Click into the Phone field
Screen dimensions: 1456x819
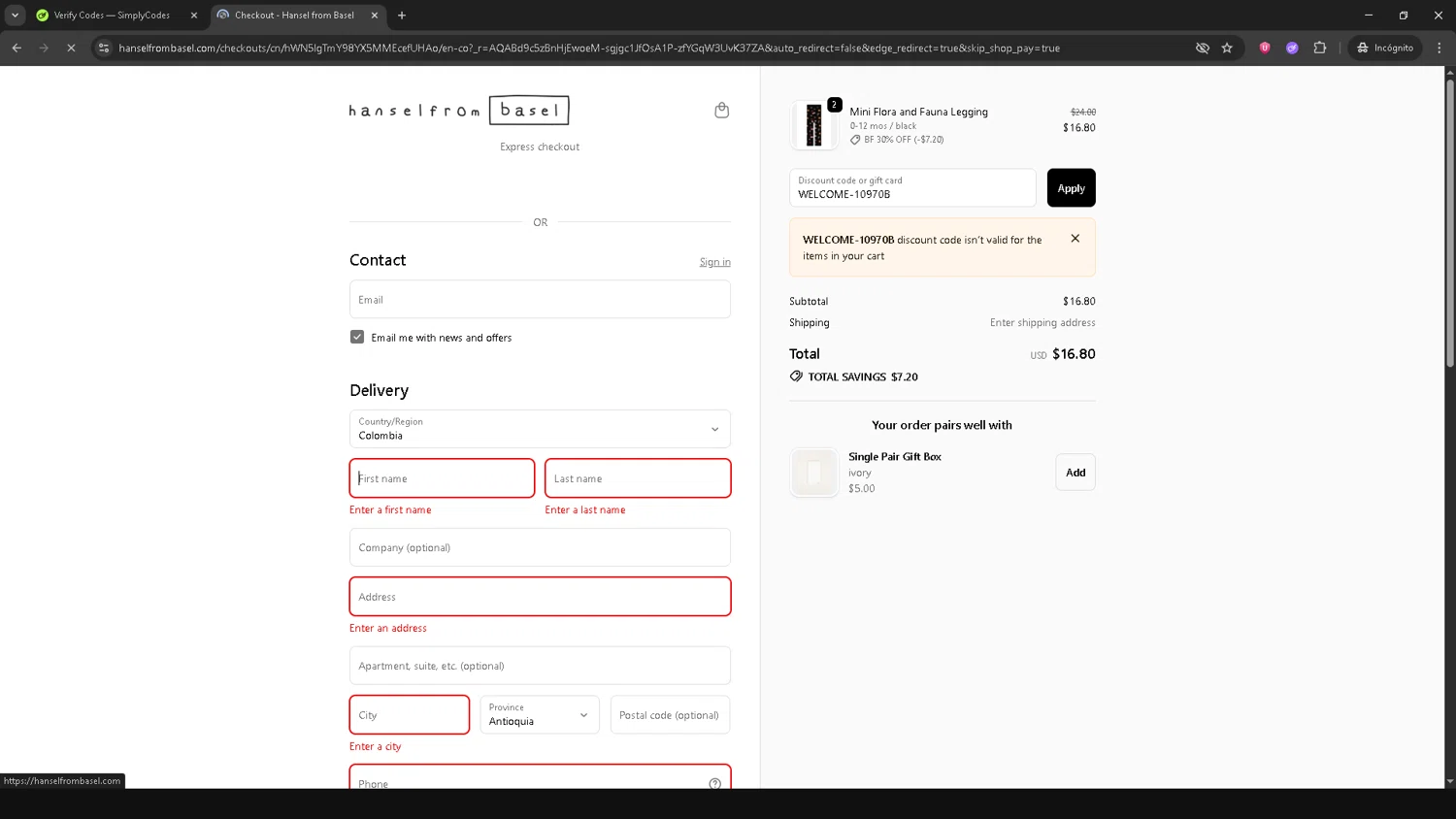pos(540,777)
